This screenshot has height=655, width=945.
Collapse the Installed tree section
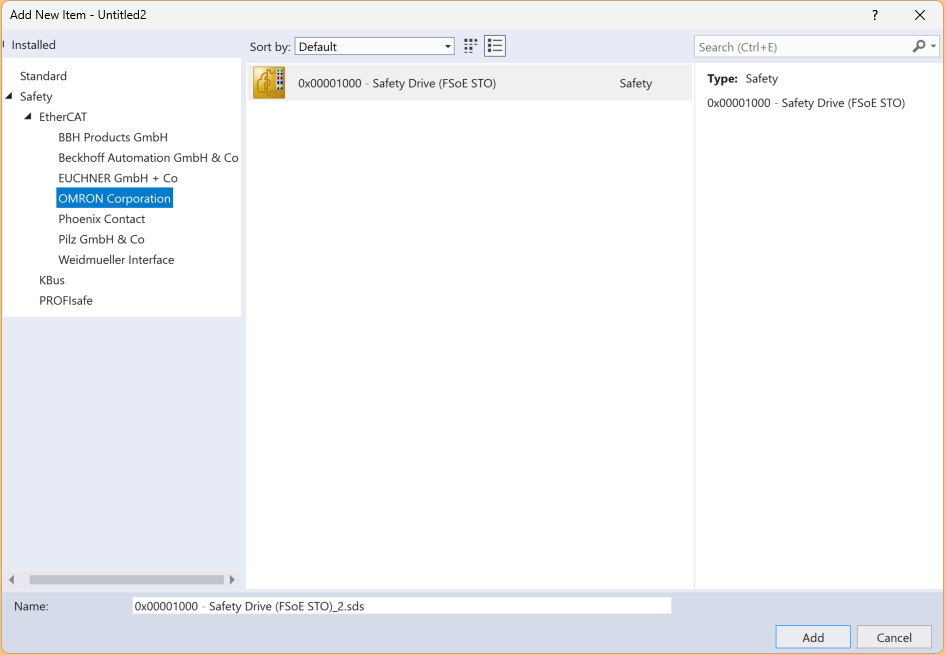pos(6,45)
